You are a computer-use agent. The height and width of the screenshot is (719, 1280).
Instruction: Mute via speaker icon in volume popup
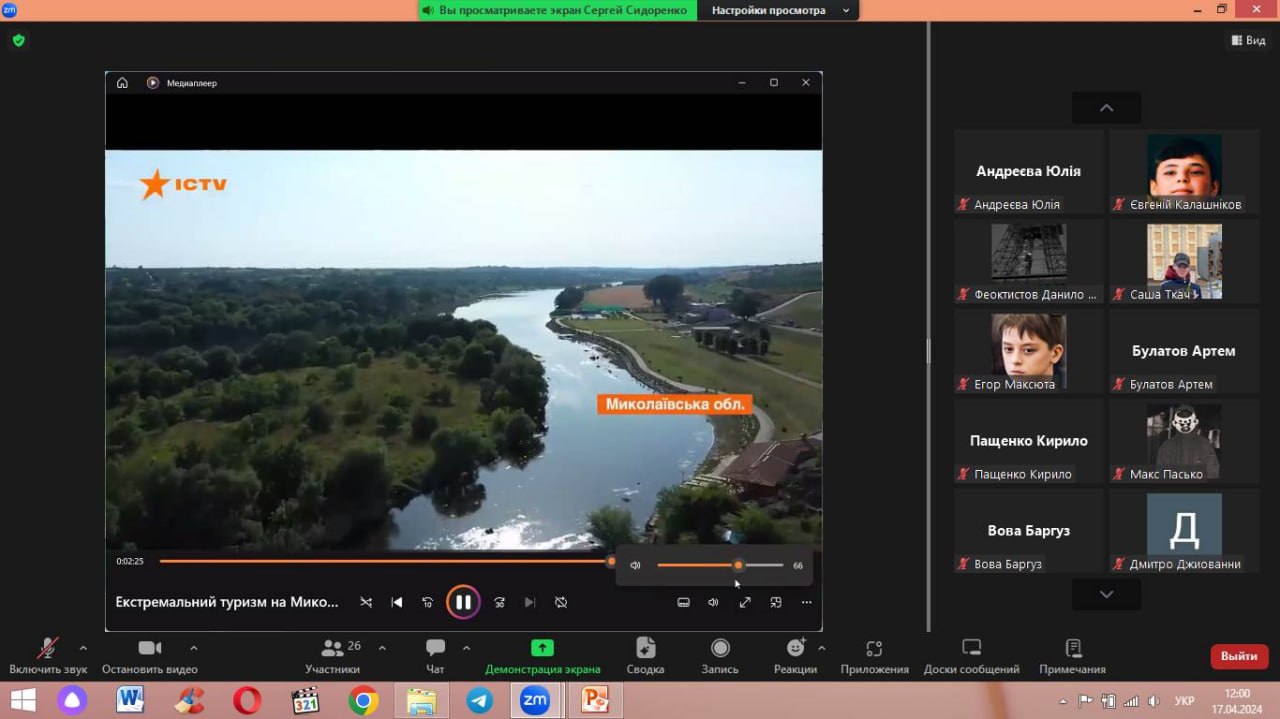(x=635, y=565)
